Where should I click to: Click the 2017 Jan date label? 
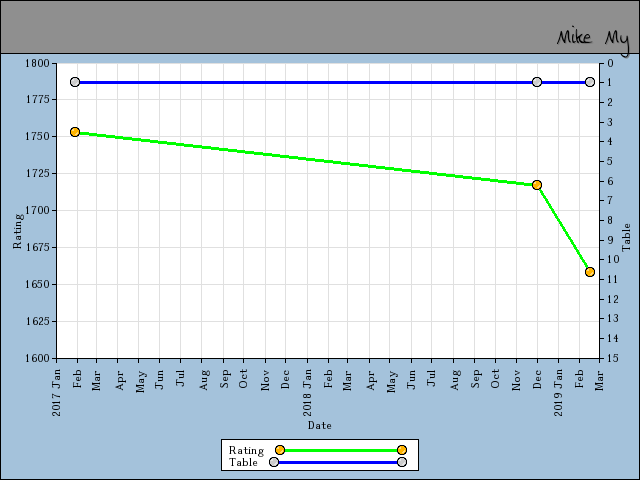click(56, 393)
